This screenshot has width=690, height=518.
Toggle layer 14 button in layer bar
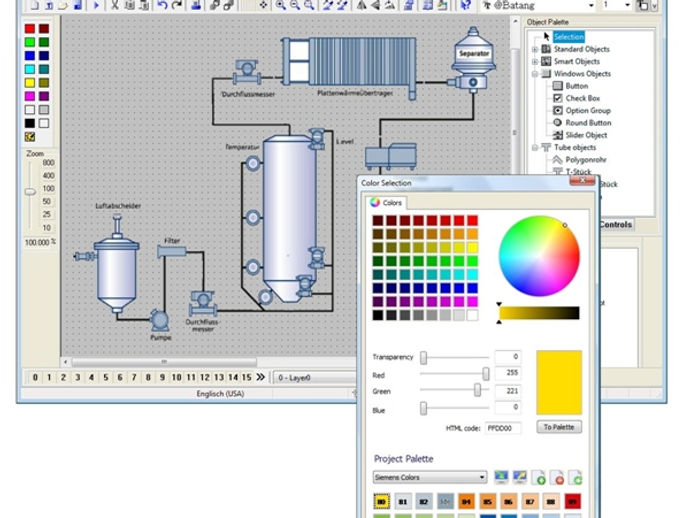point(233,377)
